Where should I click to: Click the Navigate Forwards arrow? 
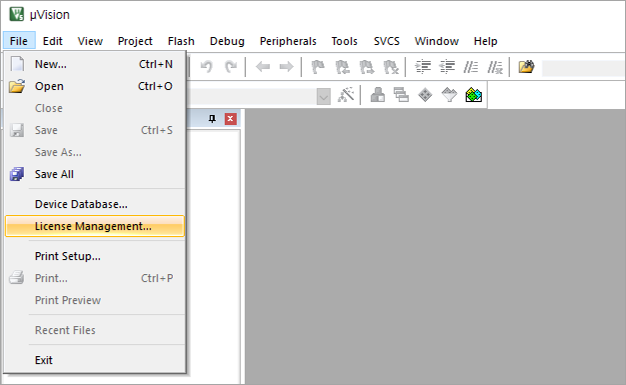coord(286,67)
